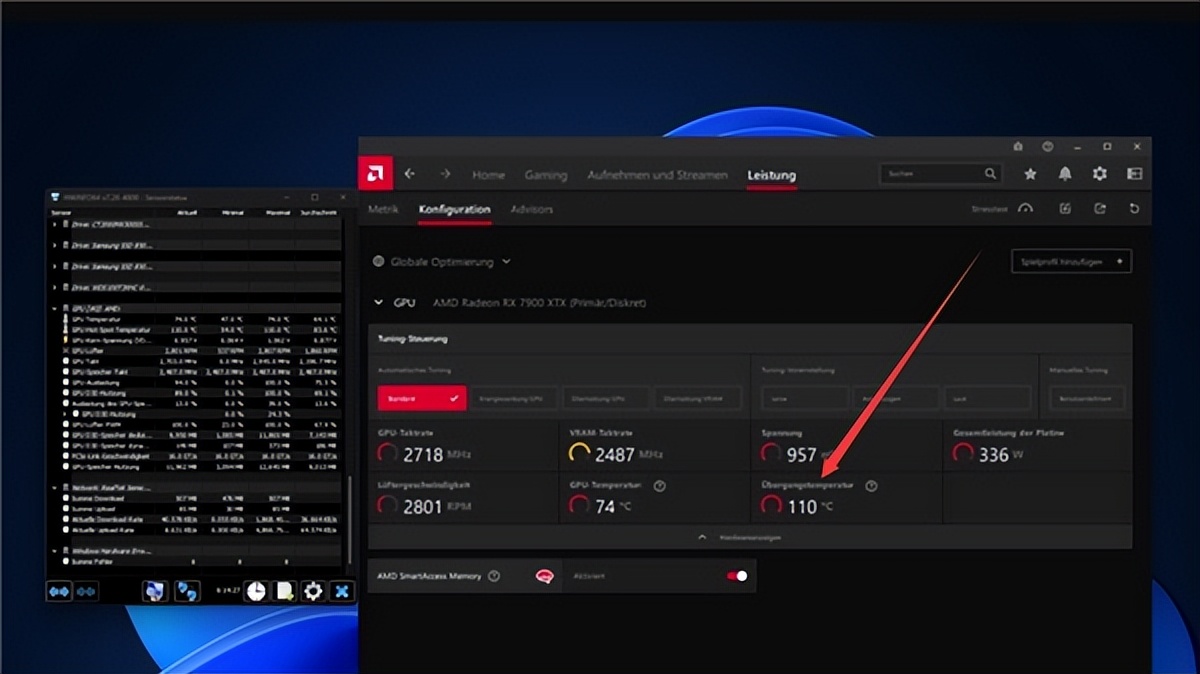Screen dimensions: 1200x674
Task: Collapse the GPU section chevron
Action: (x=378, y=302)
